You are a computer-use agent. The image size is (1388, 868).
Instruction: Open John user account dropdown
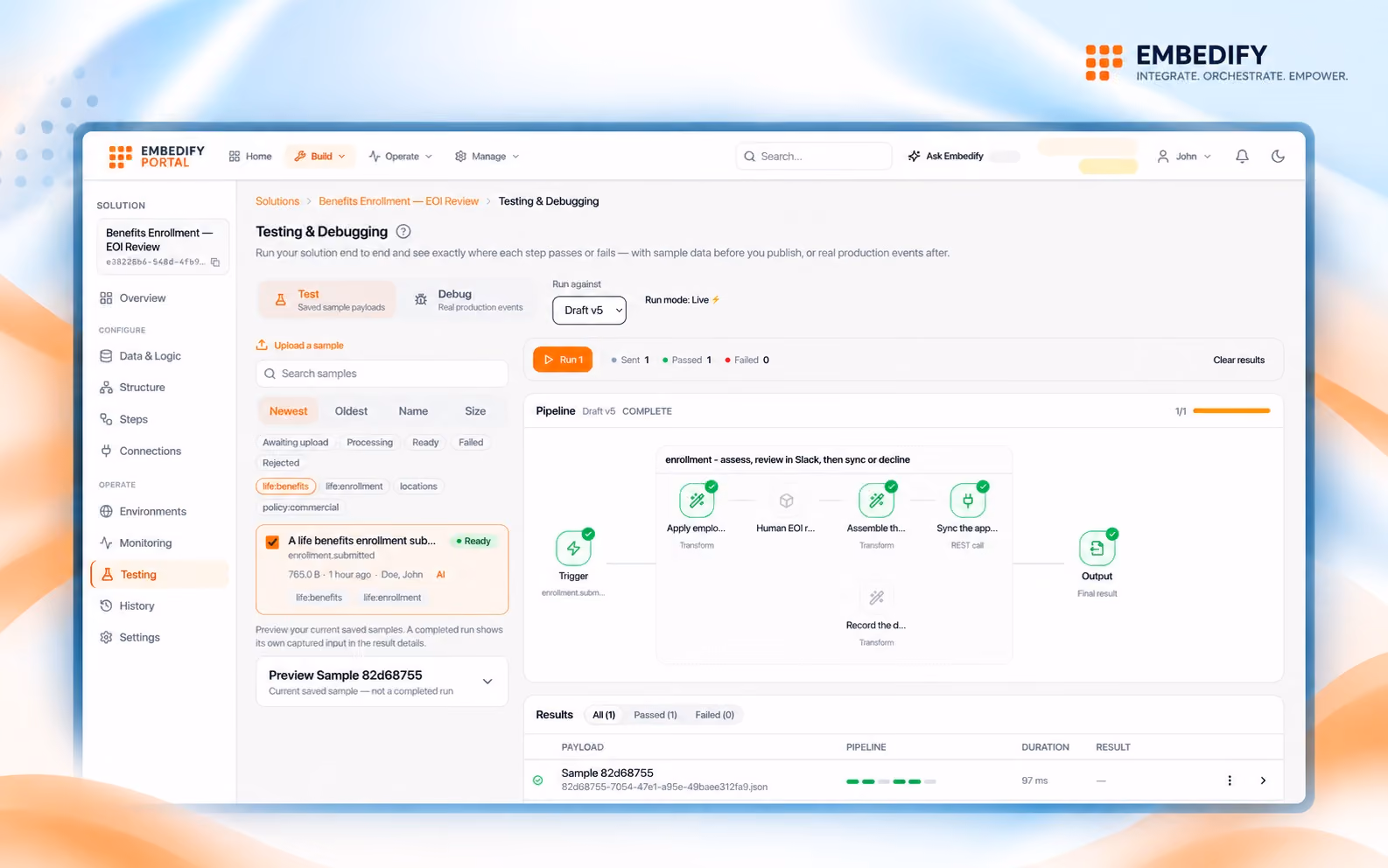[1185, 157]
